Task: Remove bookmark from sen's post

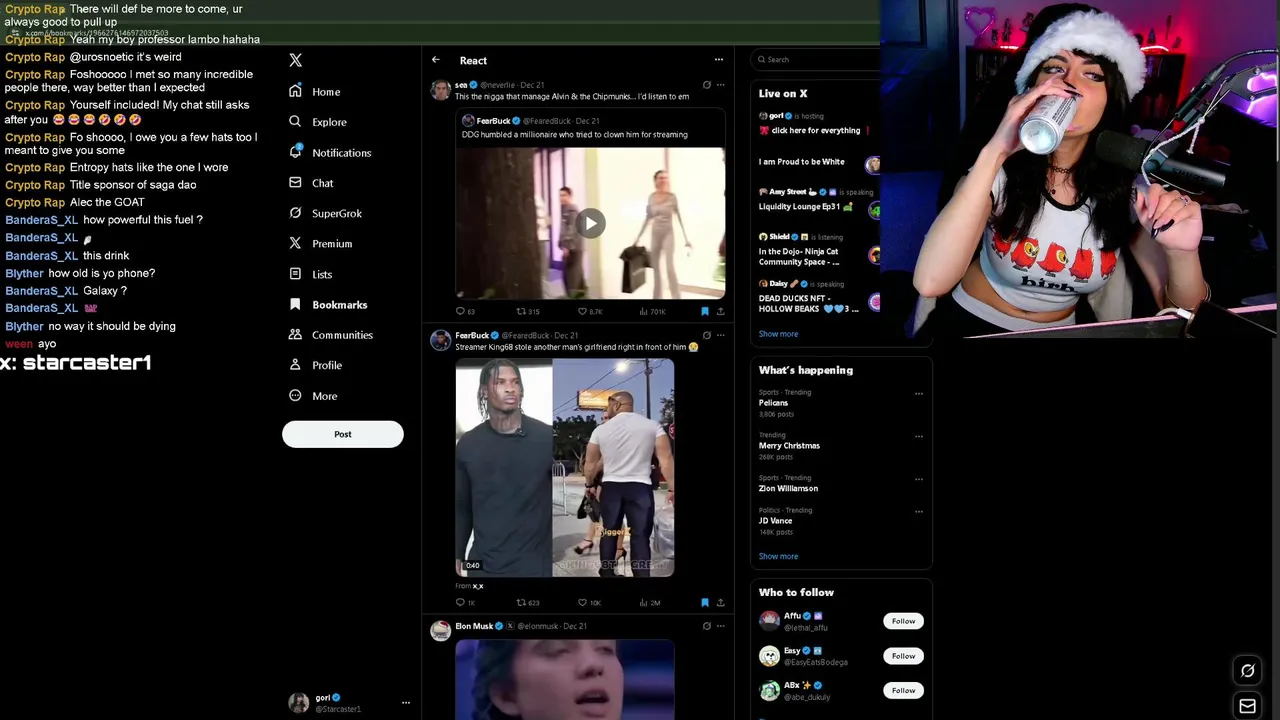Action: [x=705, y=311]
